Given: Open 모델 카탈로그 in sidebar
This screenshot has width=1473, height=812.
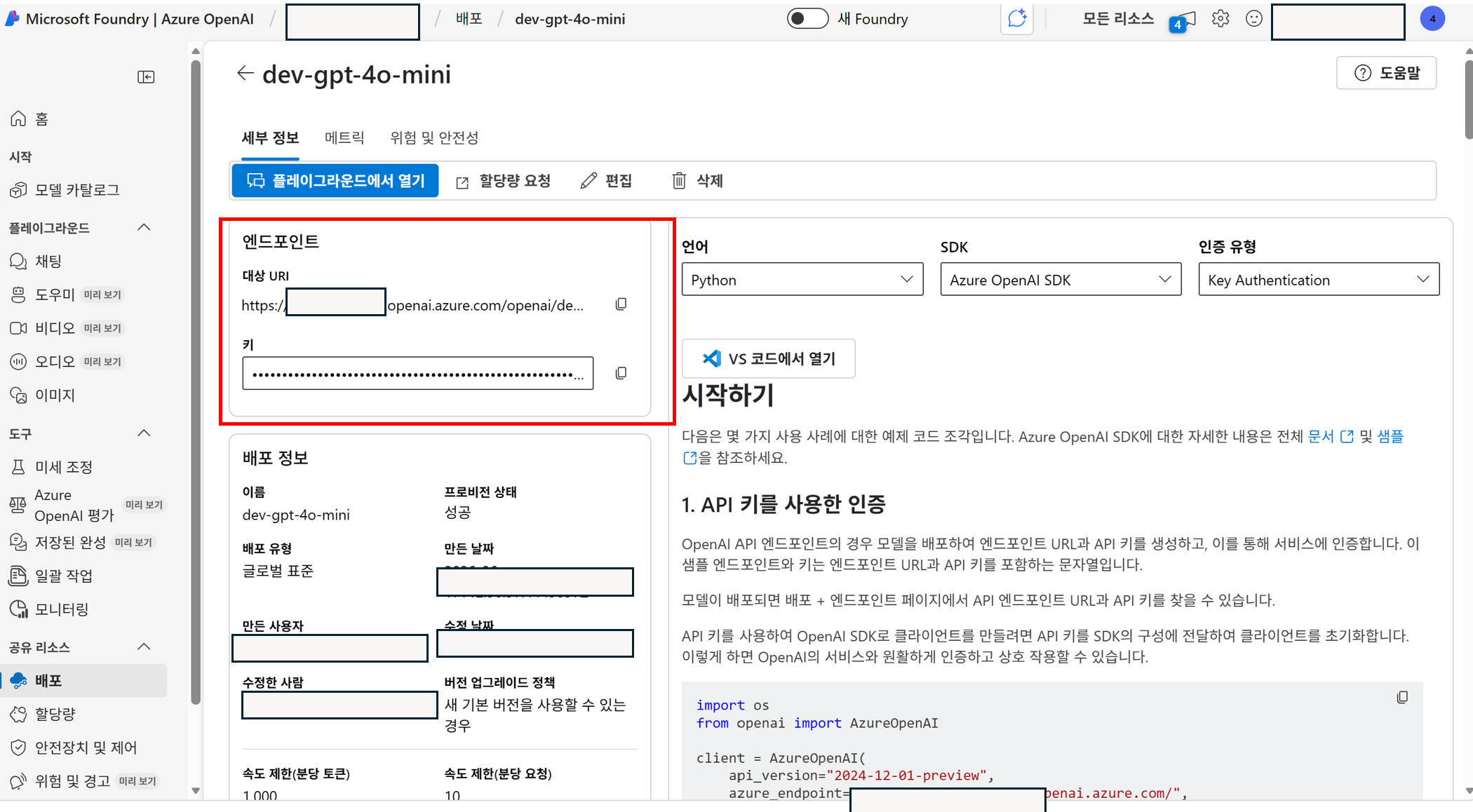Looking at the screenshot, I should point(65,190).
